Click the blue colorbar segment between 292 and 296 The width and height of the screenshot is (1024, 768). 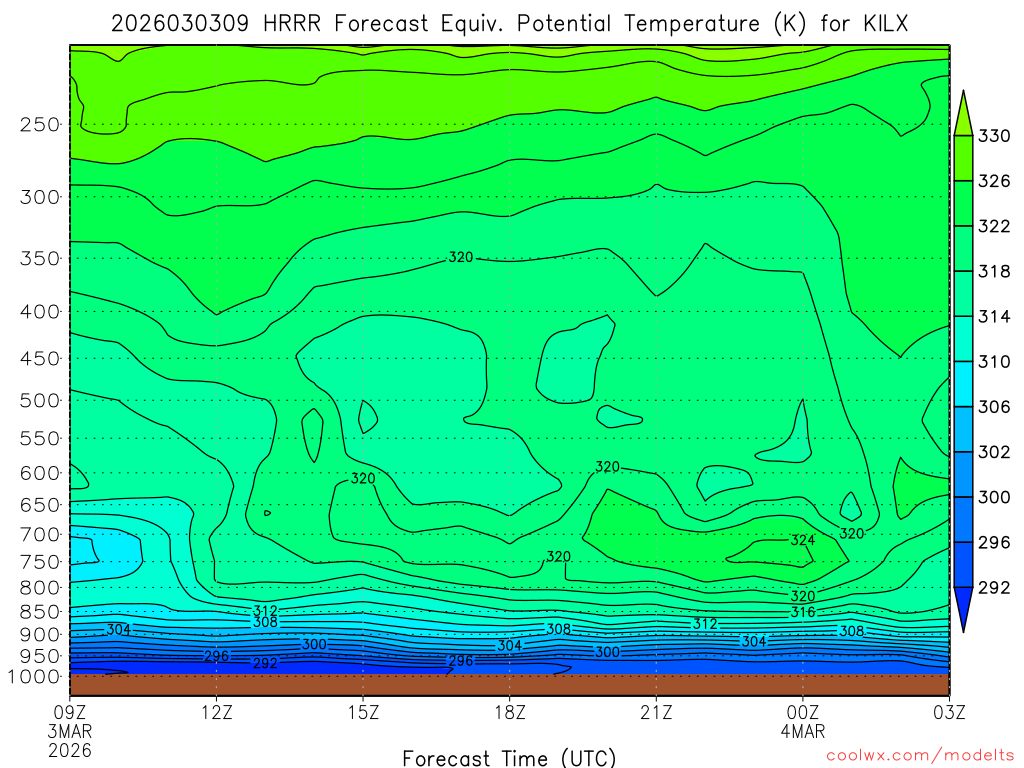963,564
